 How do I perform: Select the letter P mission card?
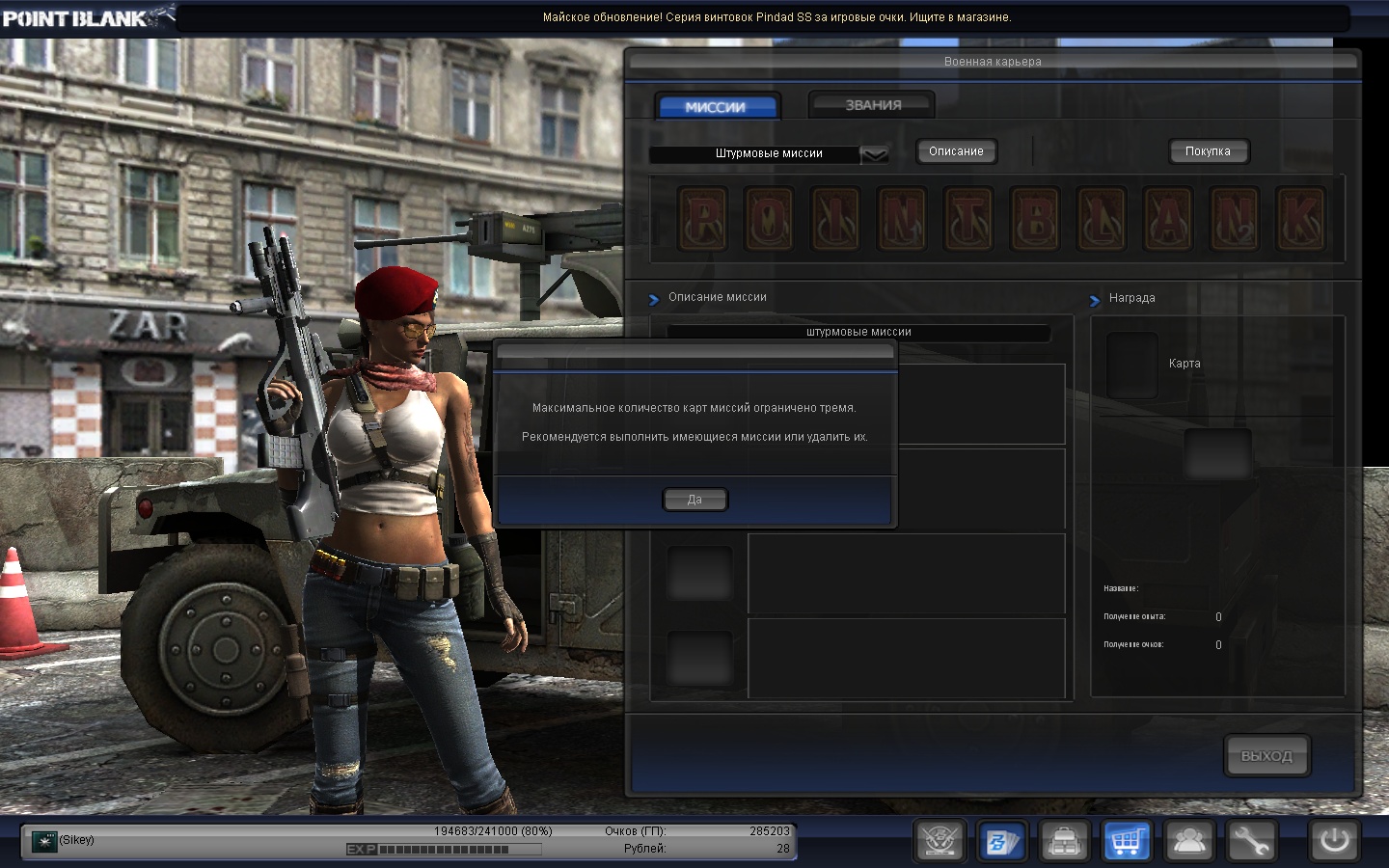coord(702,219)
